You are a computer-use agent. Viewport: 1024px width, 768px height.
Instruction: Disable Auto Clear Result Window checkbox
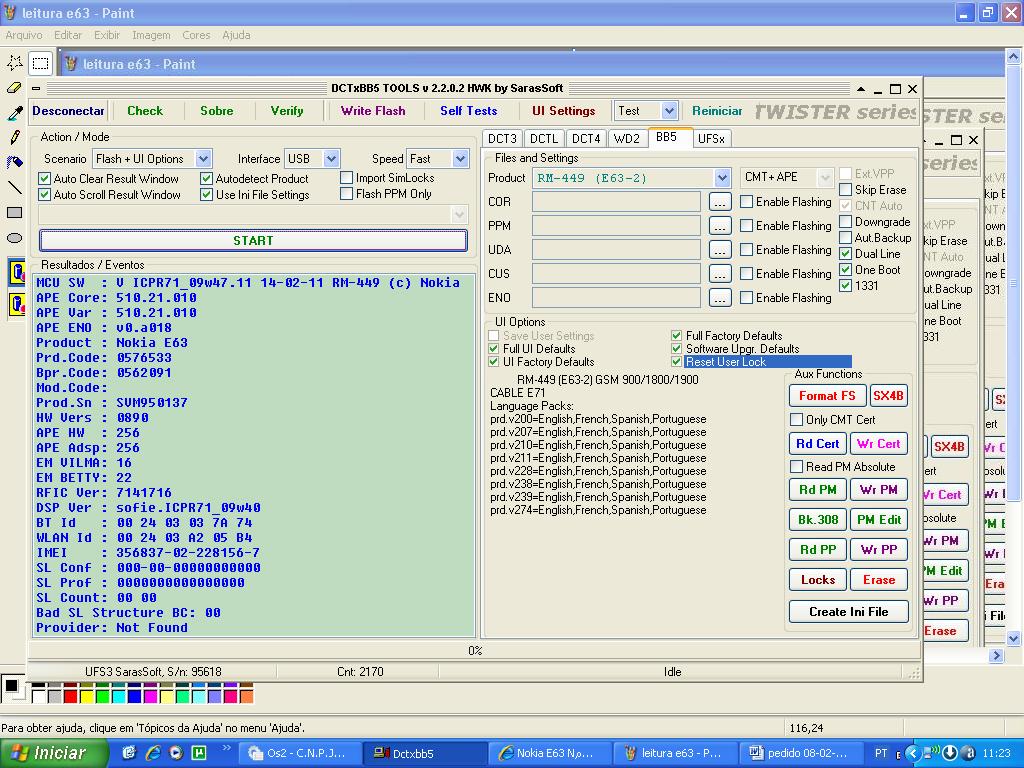coord(44,179)
